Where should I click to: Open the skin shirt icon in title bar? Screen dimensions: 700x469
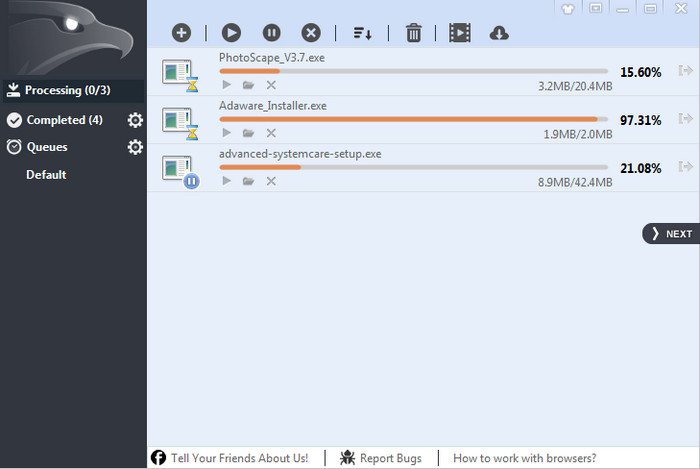(570, 8)
